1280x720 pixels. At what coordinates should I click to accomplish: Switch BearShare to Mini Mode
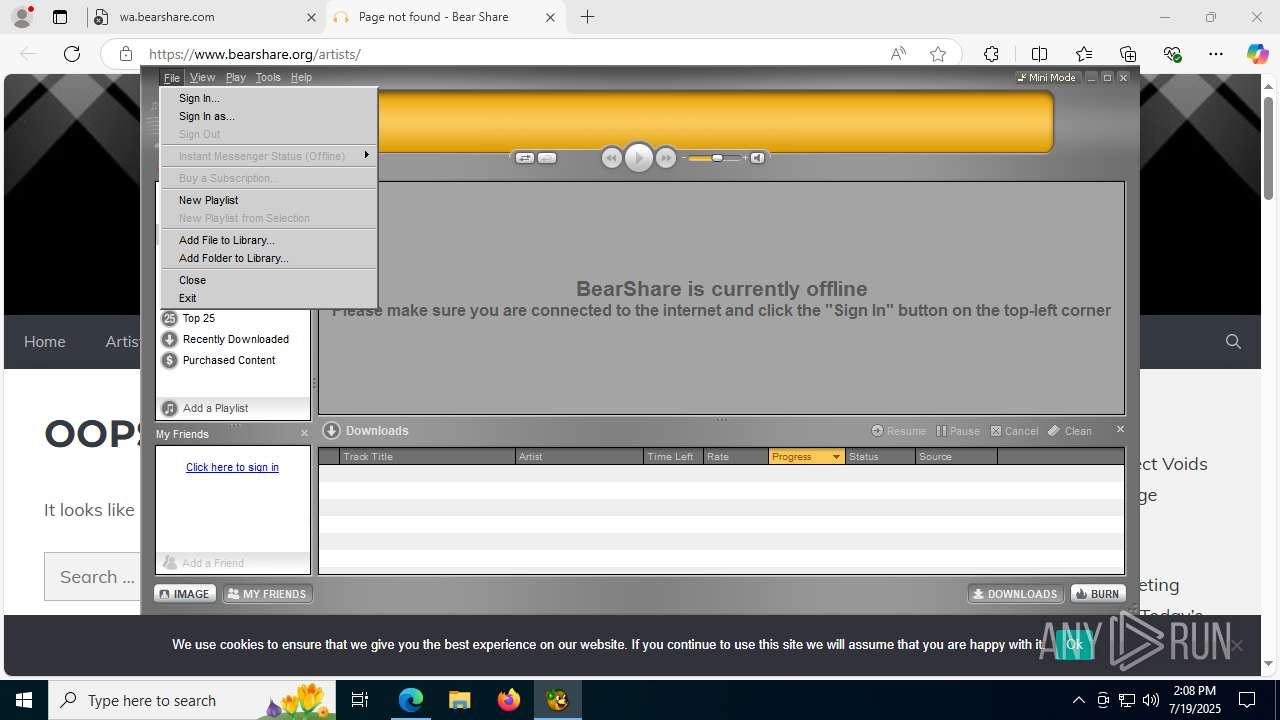click(1047, 77)
